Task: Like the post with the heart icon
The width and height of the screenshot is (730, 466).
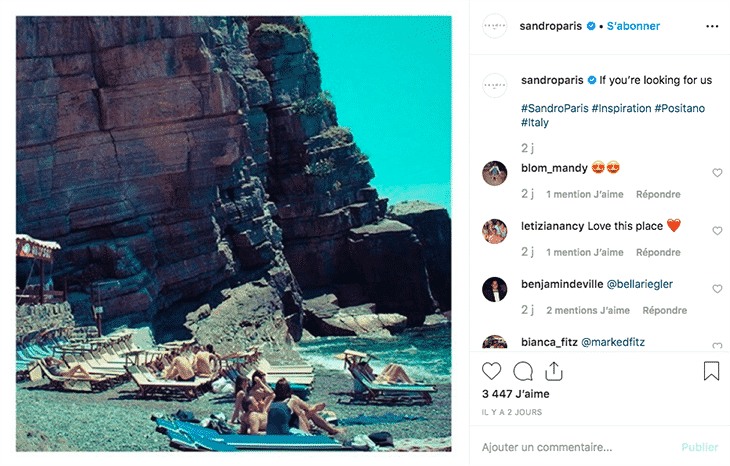Action: click(x=492, y=372)
